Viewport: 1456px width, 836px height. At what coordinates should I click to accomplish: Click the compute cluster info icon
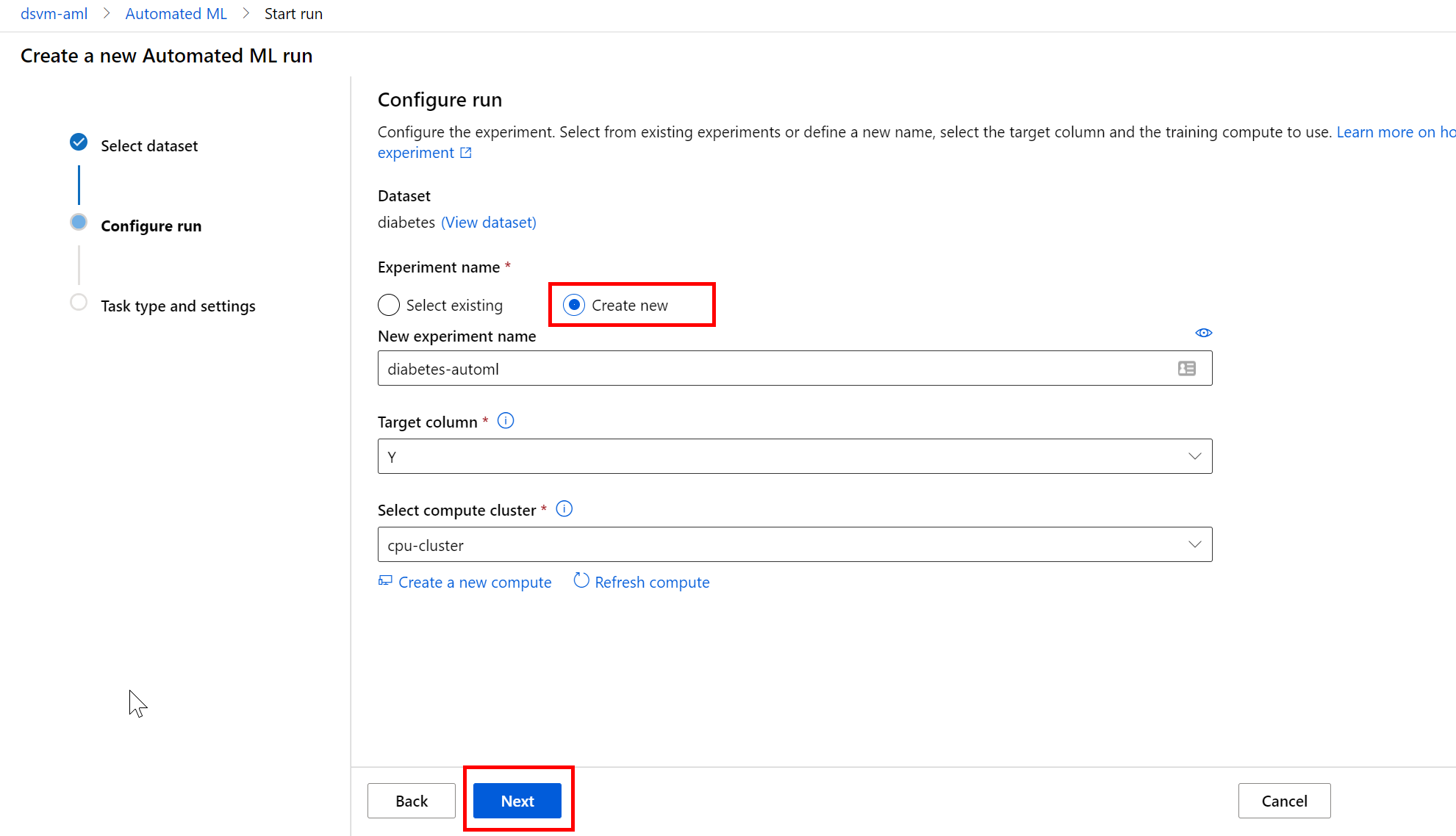[564, 509]
